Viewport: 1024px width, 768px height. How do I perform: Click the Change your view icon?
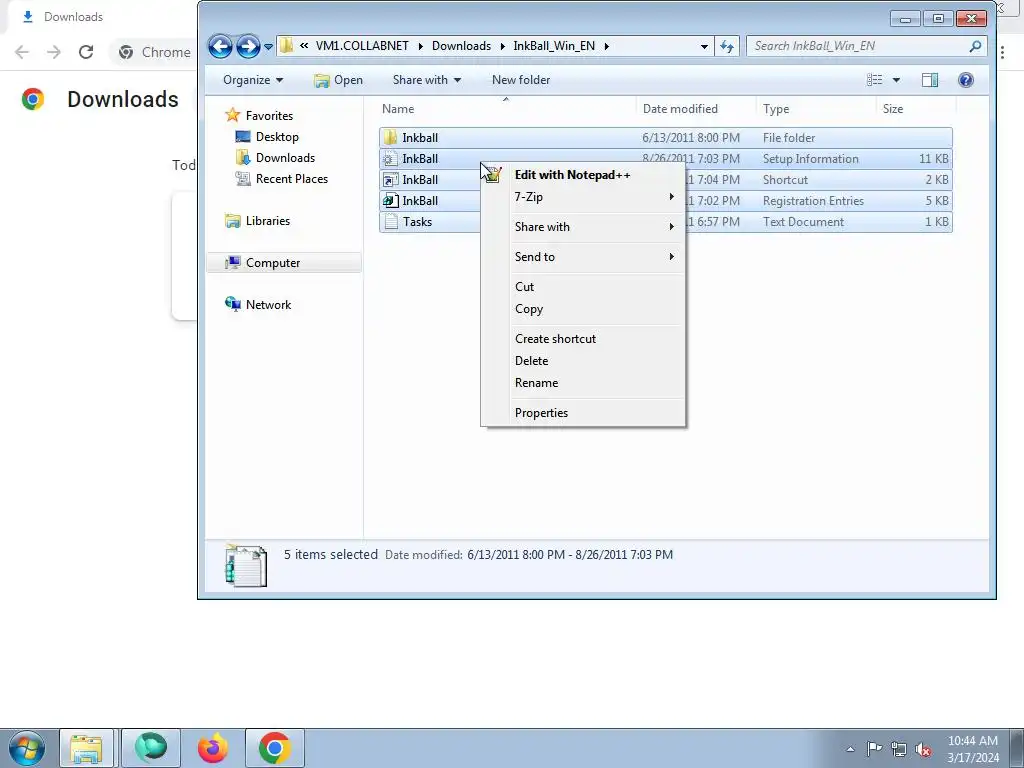874,80
